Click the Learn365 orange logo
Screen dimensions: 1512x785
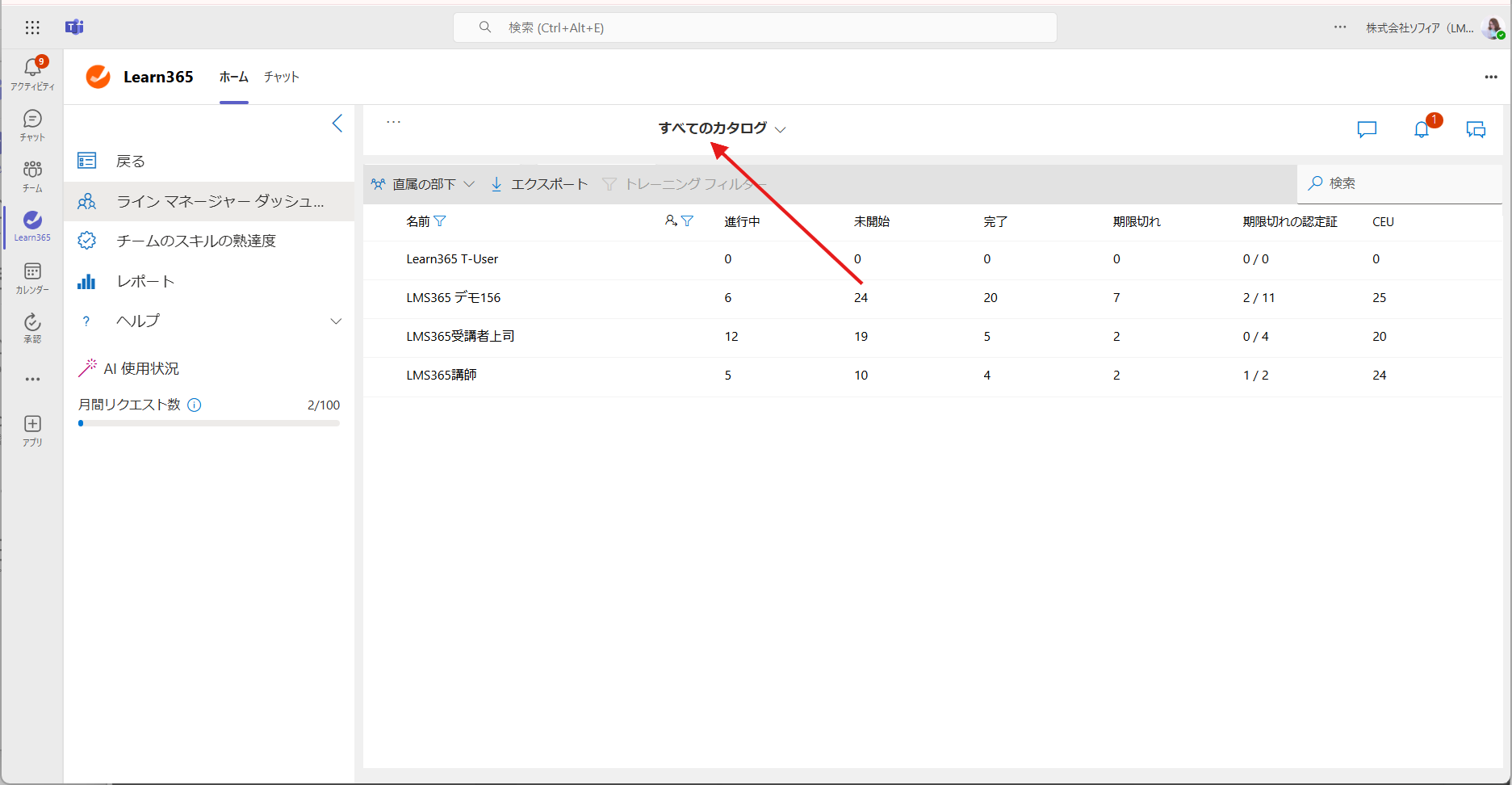pyautogui.click(x=98, y=77)
